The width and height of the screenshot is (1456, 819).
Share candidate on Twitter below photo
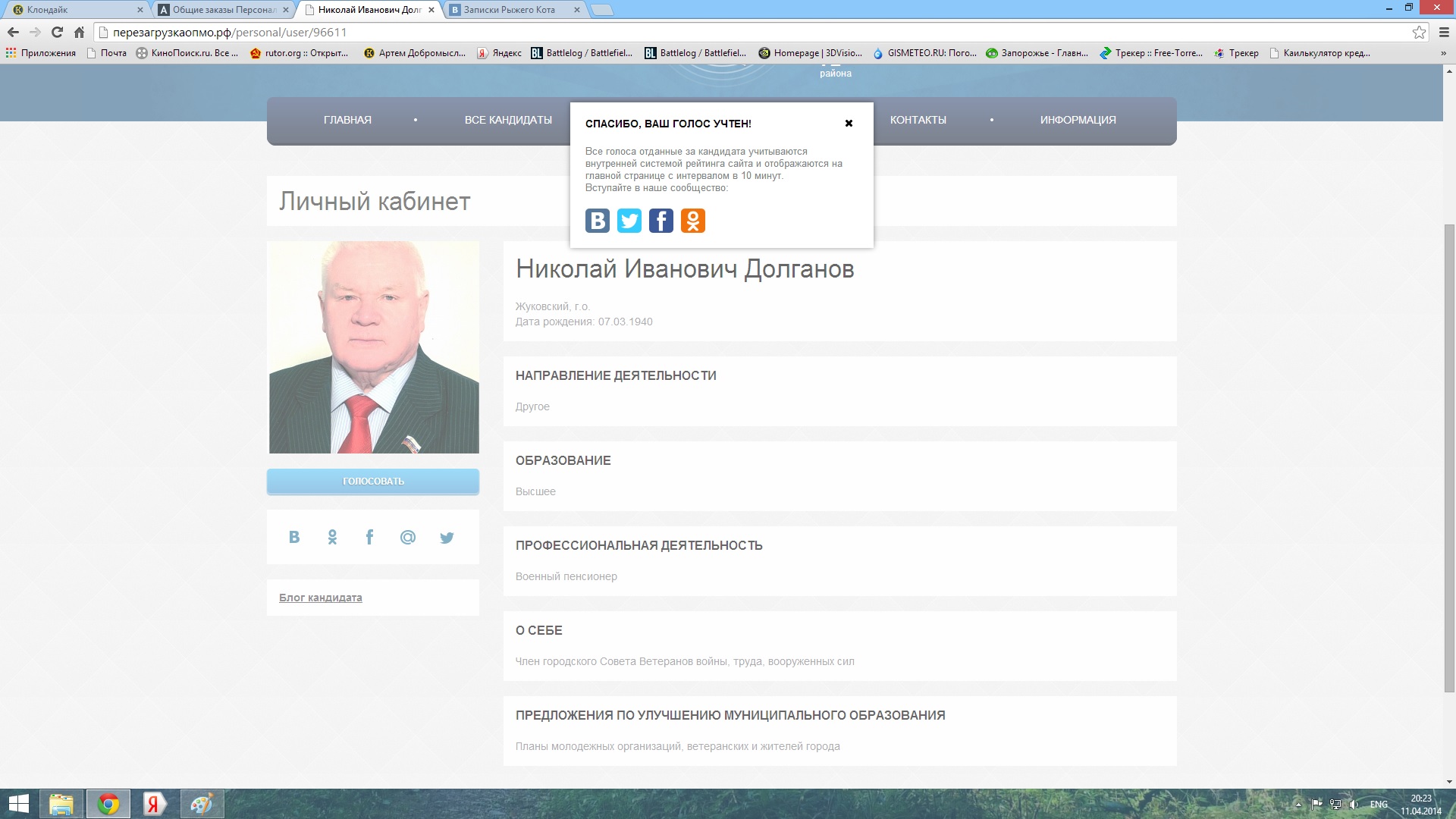coord(447,537)
